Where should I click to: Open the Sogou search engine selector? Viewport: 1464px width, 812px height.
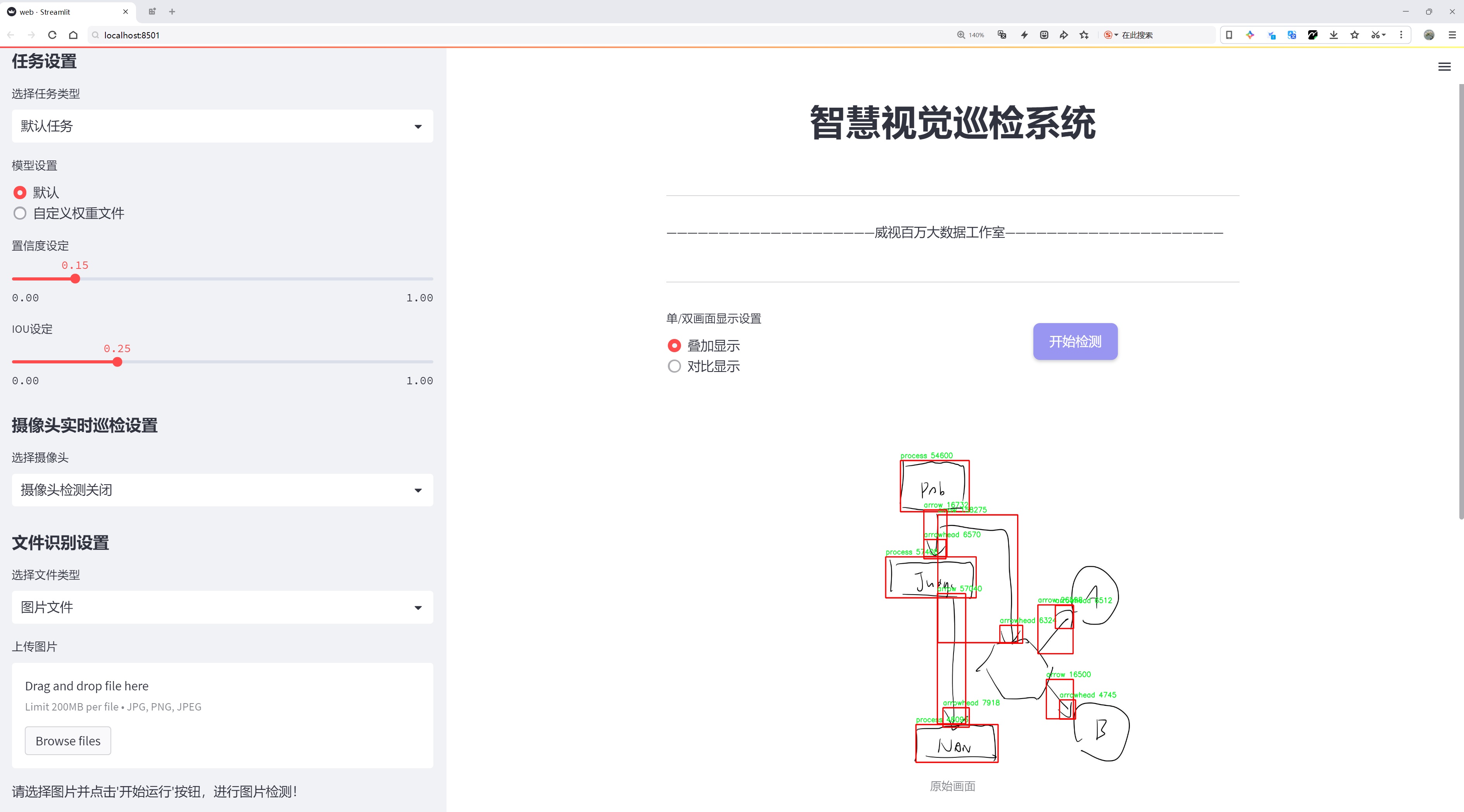1111,34
